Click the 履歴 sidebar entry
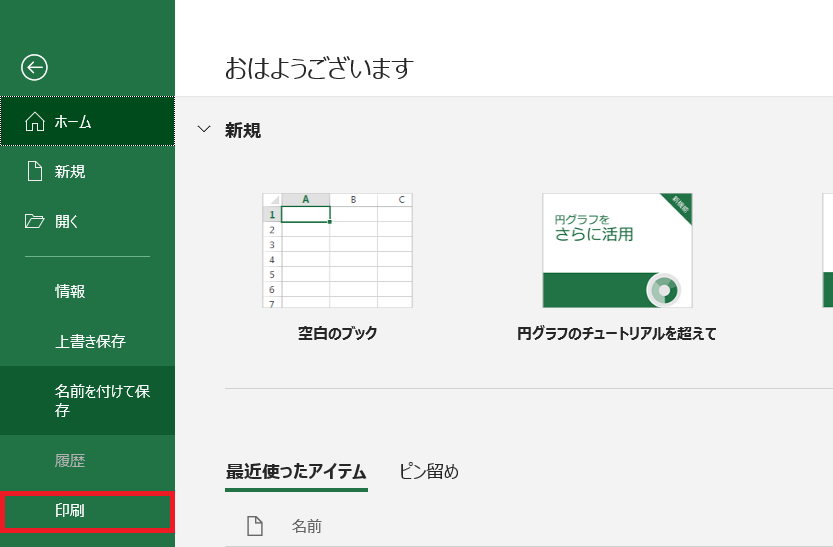Screen dimensions: 833x547 coord(70,462)
